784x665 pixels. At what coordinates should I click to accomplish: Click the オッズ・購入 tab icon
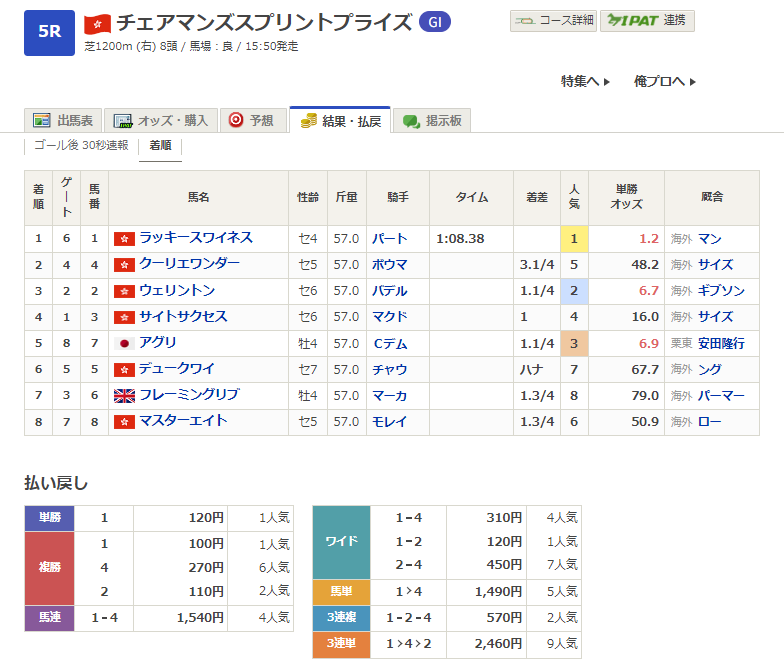(x=123, y=120)
